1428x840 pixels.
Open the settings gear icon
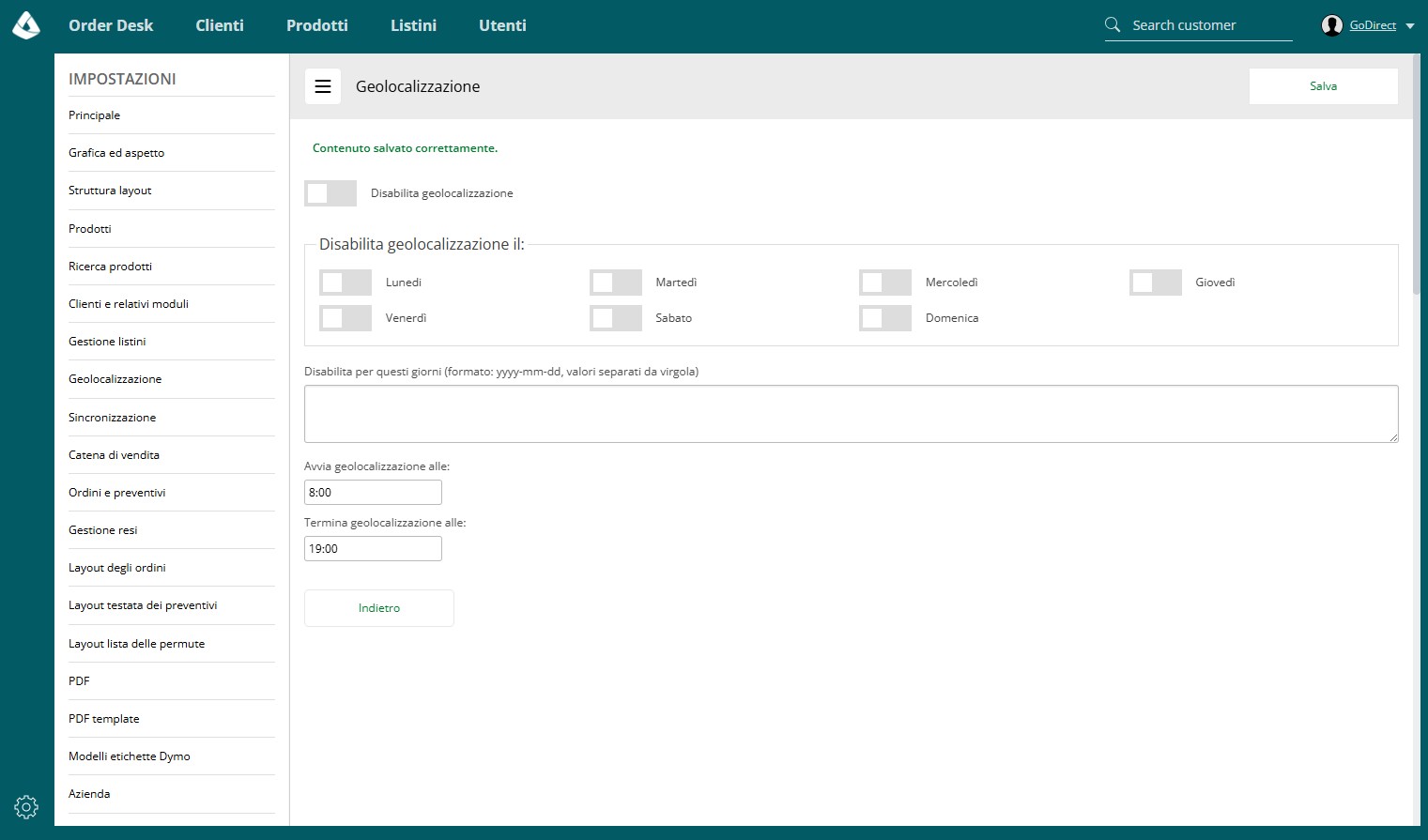pos(26,806)
